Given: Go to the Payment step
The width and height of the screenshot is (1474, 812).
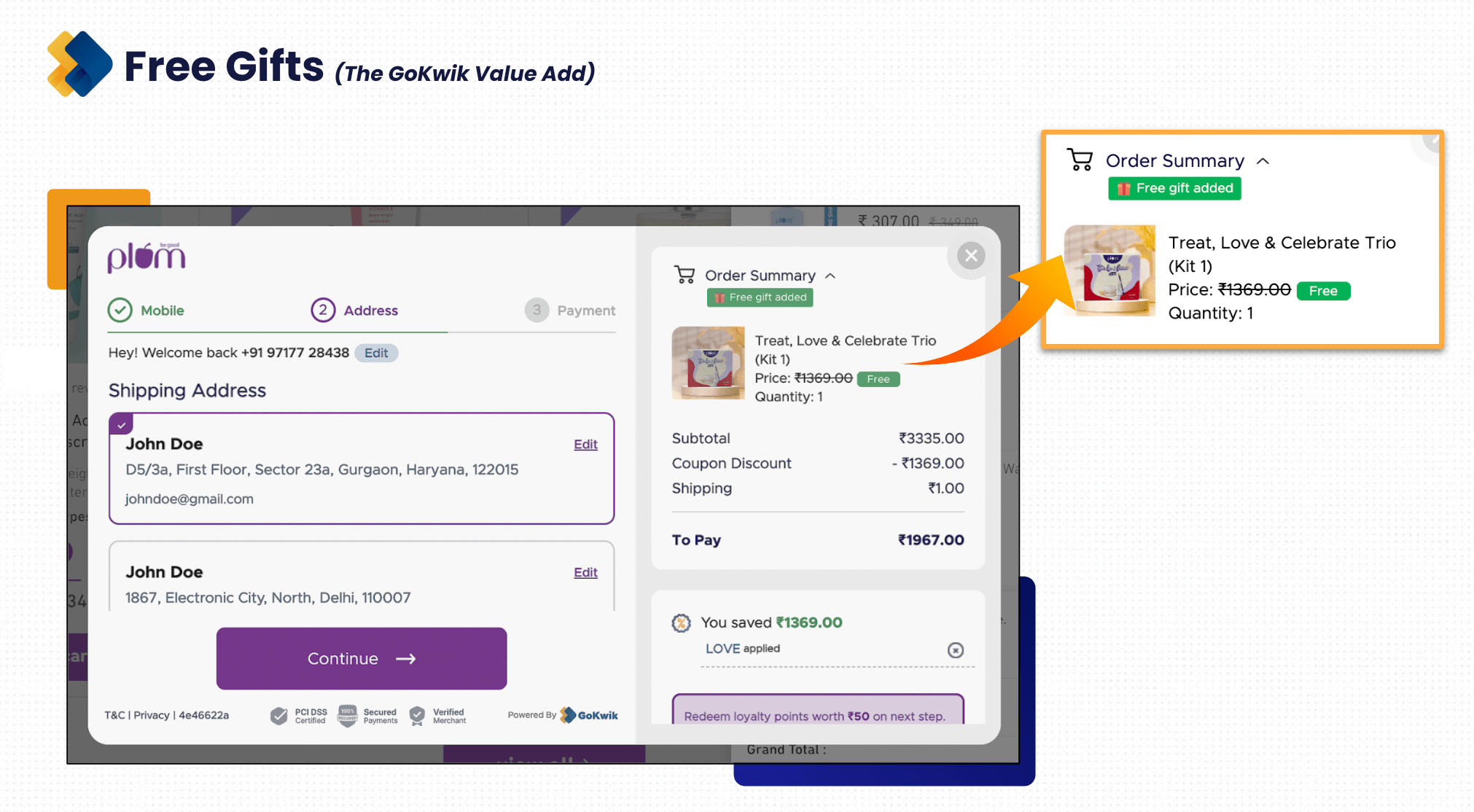Looking at the screenshot, I should click(570, 311).
